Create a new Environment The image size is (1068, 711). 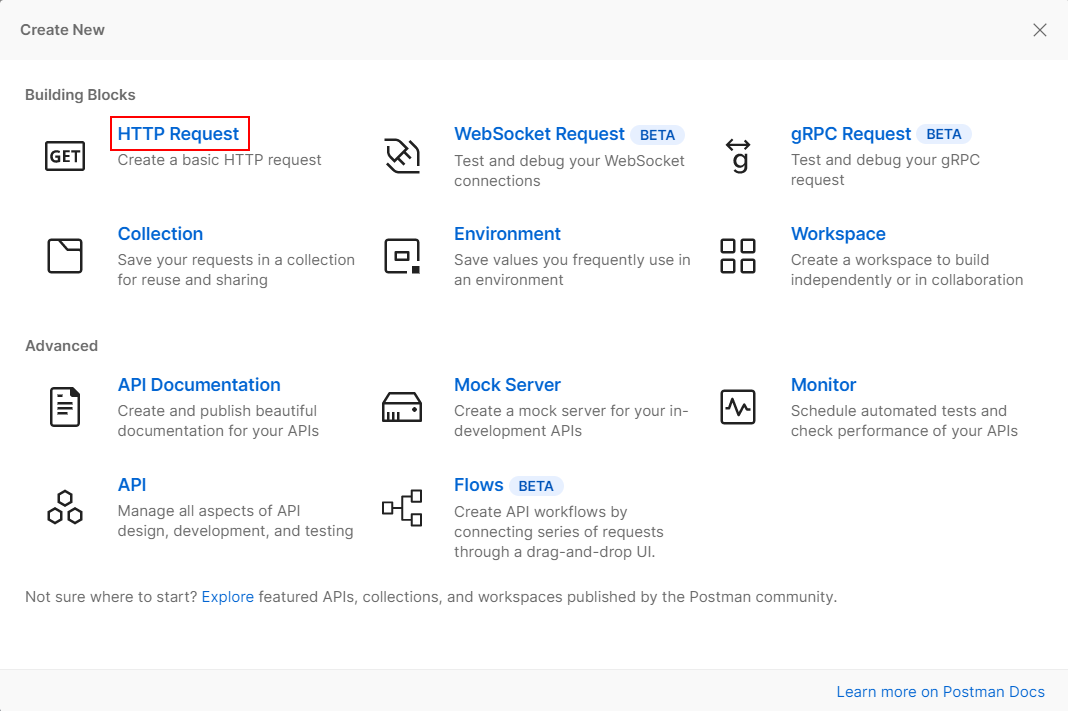click(507, 234)
